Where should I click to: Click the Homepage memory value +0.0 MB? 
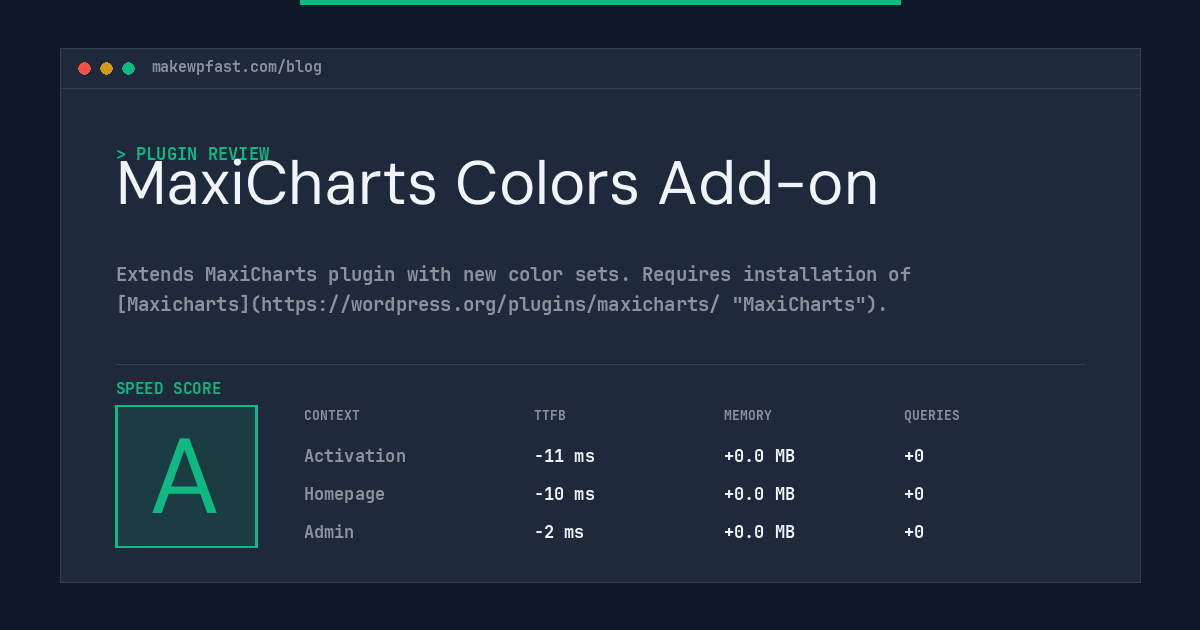[x=759, y=494]
